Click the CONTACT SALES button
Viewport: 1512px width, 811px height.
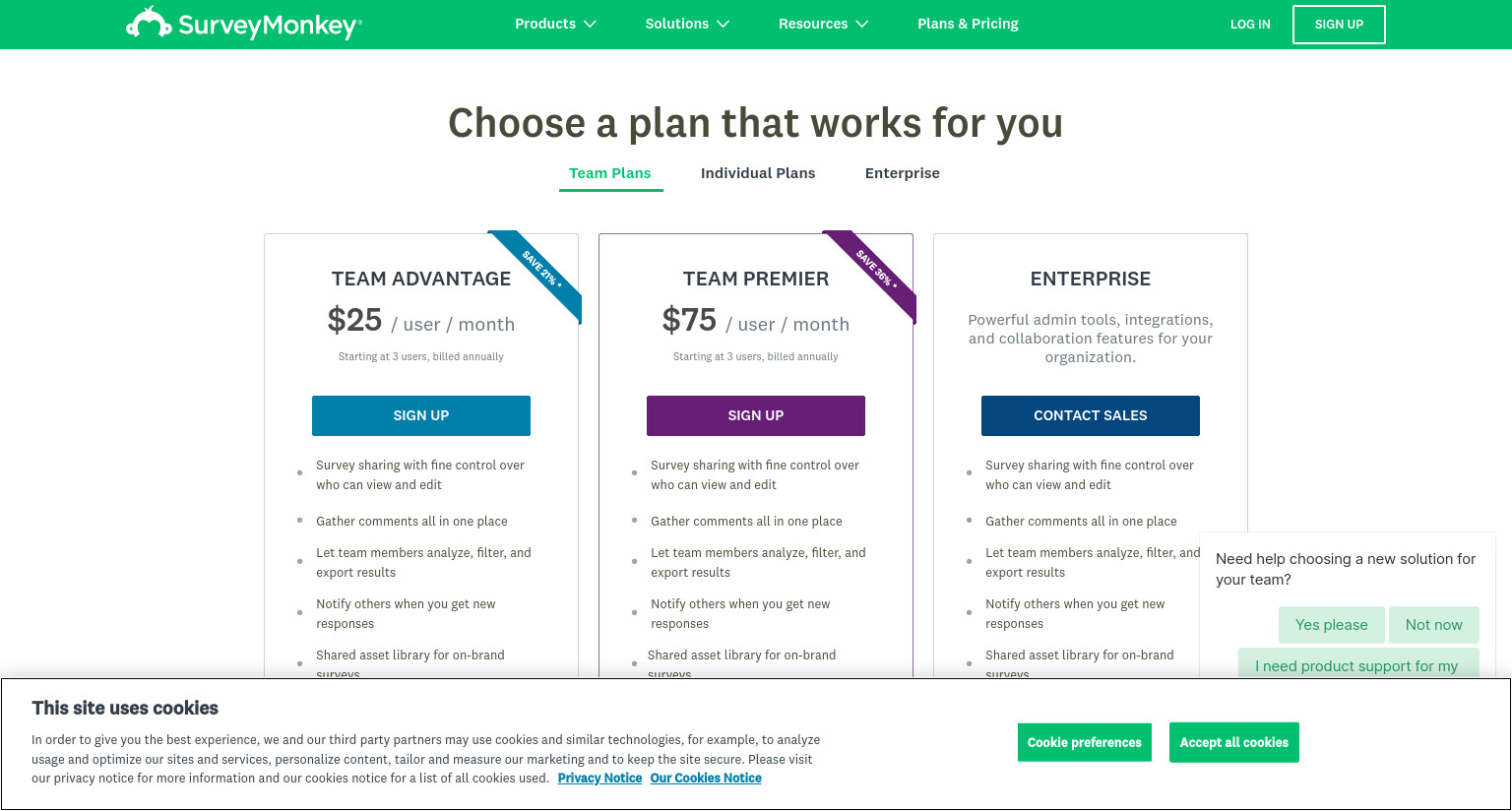coord(1091,415)
